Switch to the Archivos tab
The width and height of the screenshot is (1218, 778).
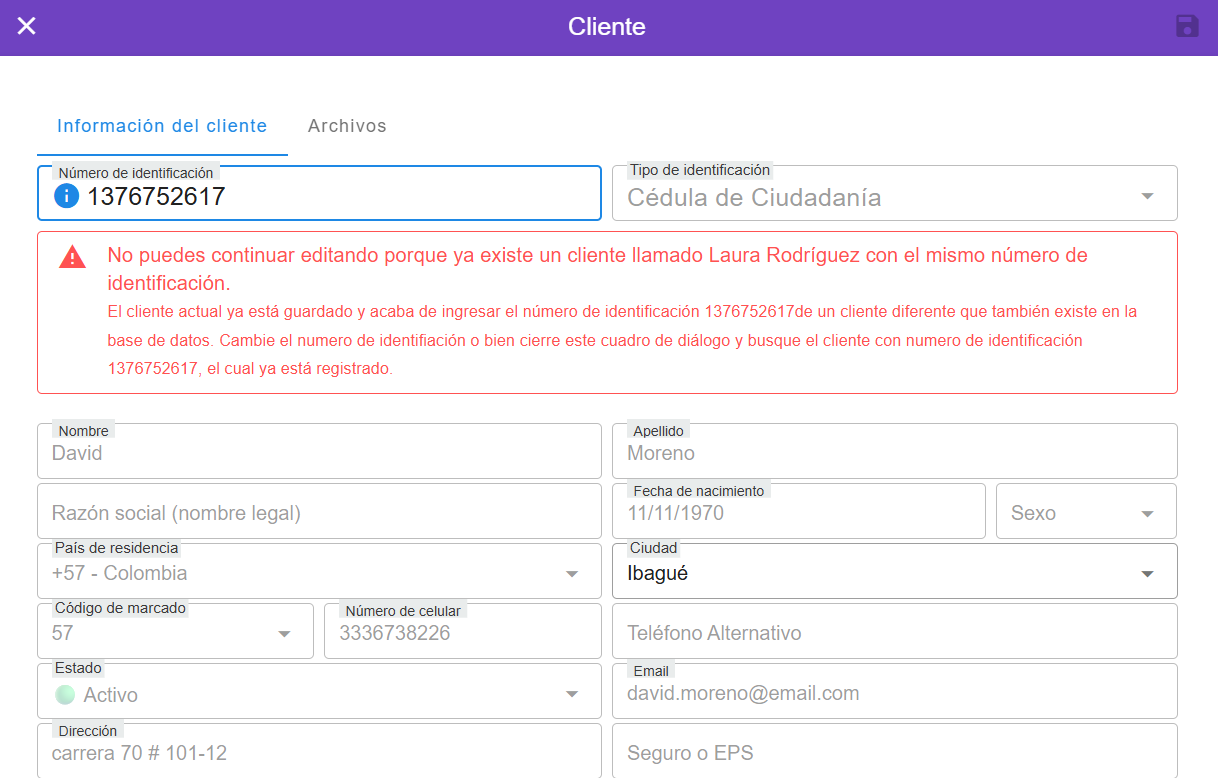coord(347,126)
